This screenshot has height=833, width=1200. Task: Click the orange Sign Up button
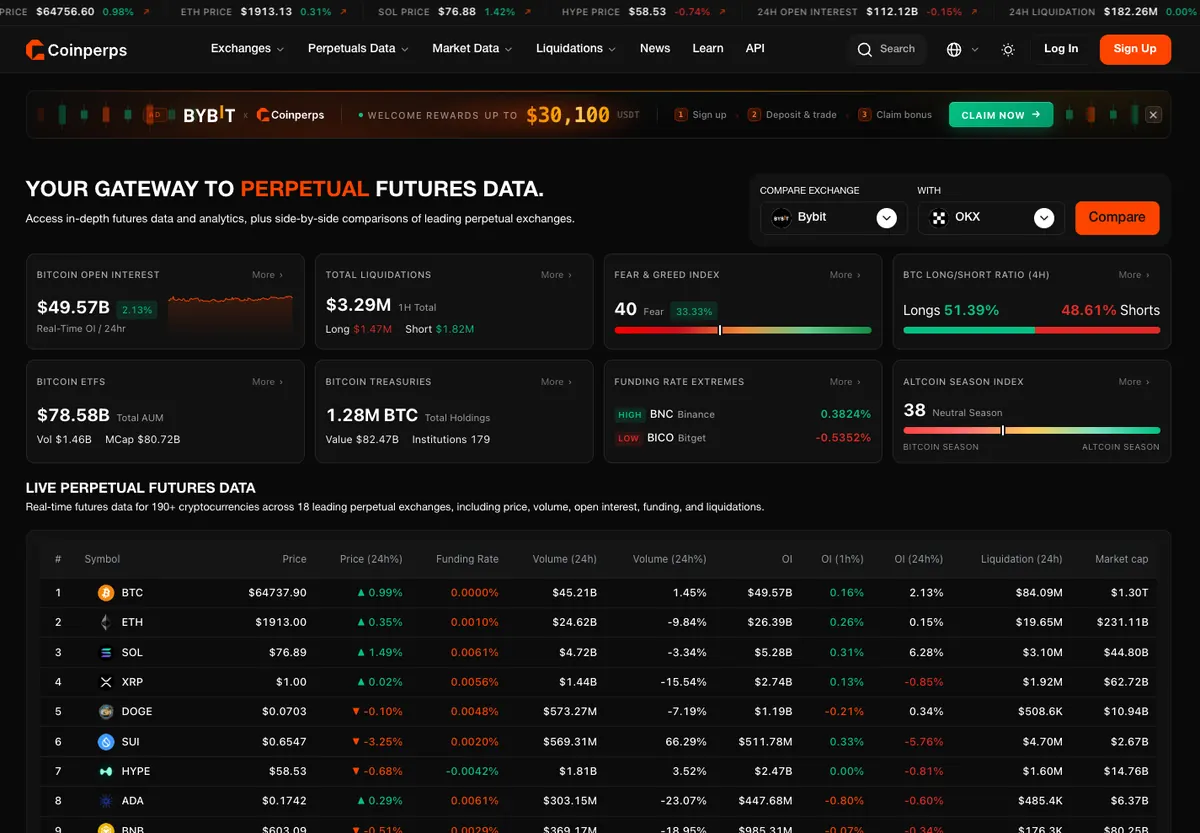coord(1135,49)
